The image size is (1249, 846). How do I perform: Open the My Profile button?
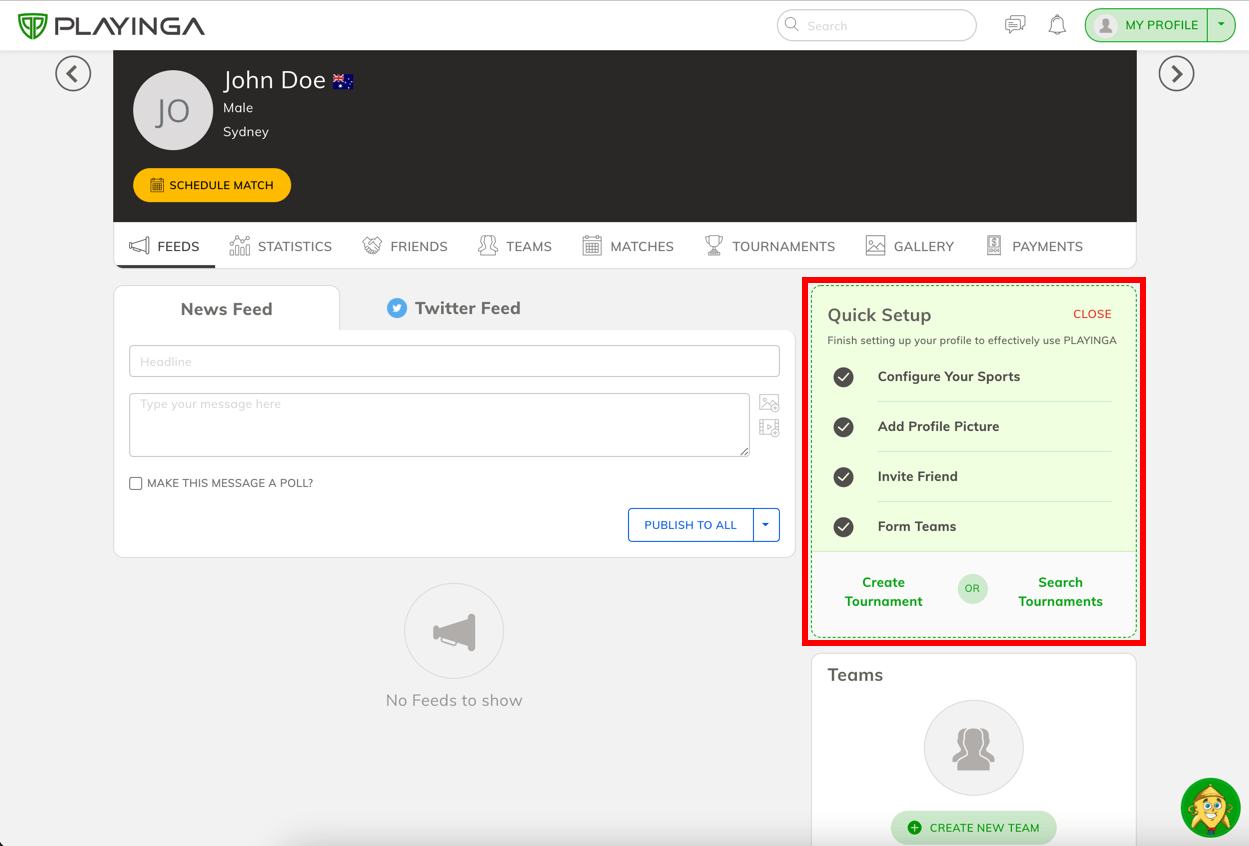pyautogui.click(x=1146, y=25)
